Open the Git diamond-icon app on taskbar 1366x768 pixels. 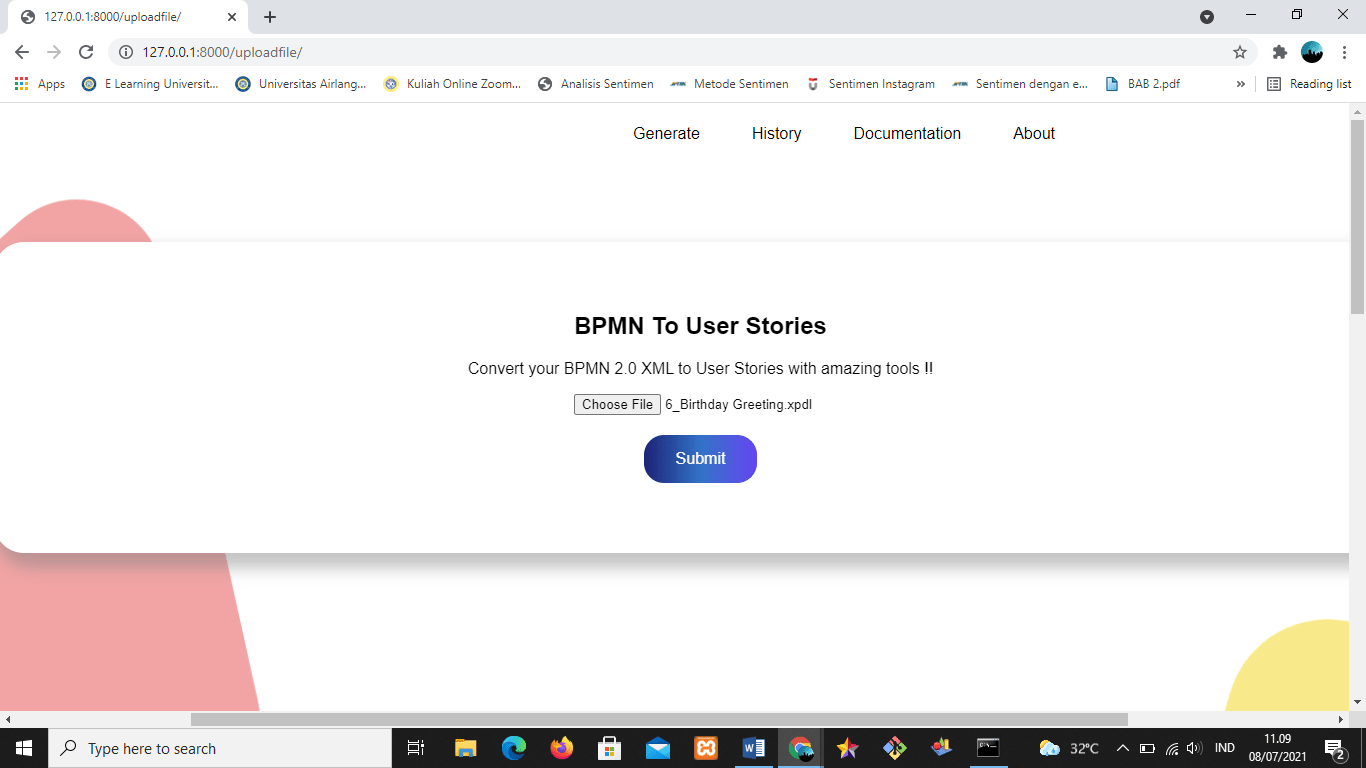[x=895, y=748]
